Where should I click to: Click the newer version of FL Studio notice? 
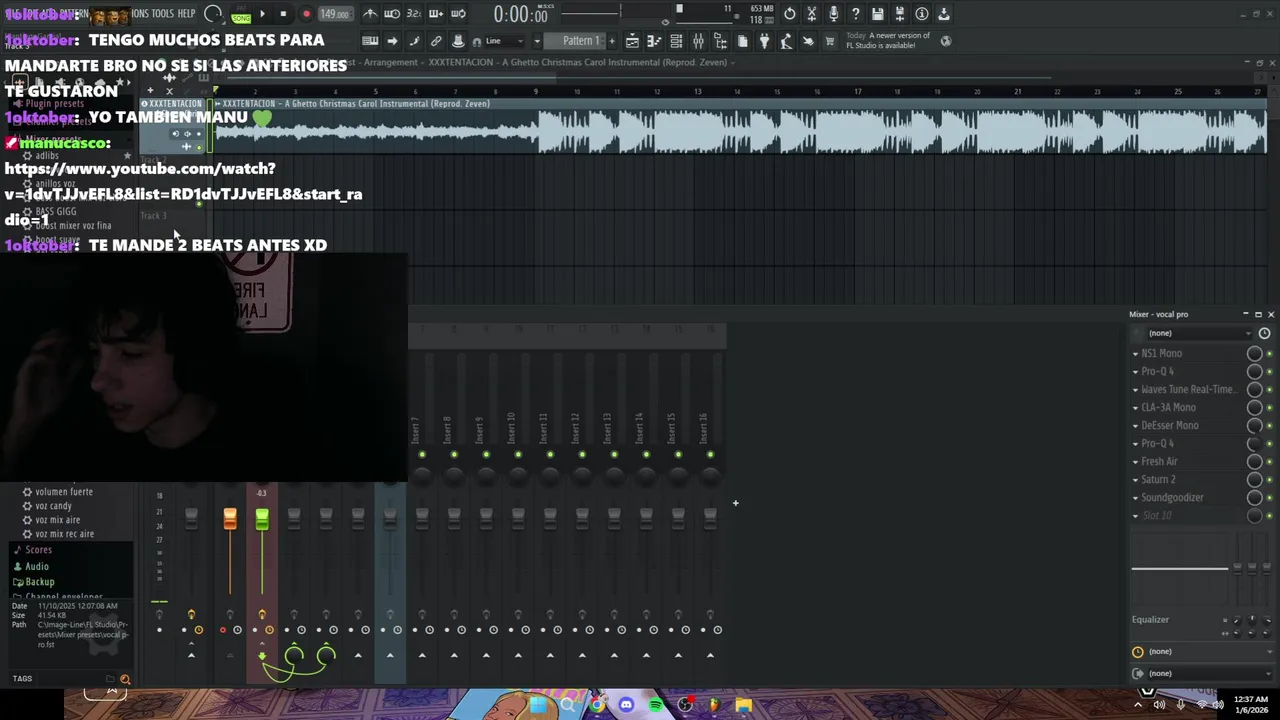[x=888, y=40]
